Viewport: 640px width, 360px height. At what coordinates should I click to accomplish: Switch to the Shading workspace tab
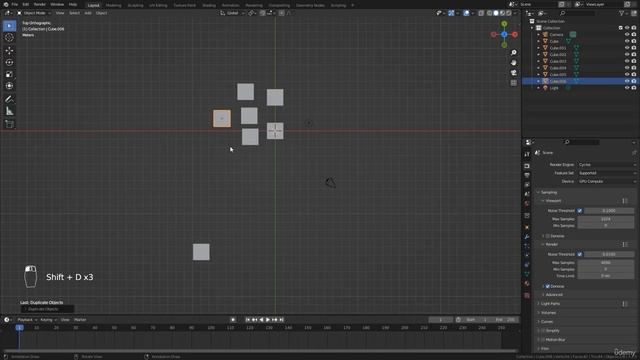tap(209, 5)
